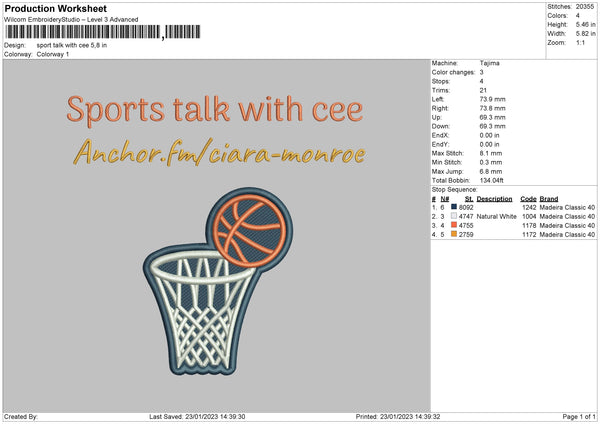Click the N# column header

click(445, 199)
